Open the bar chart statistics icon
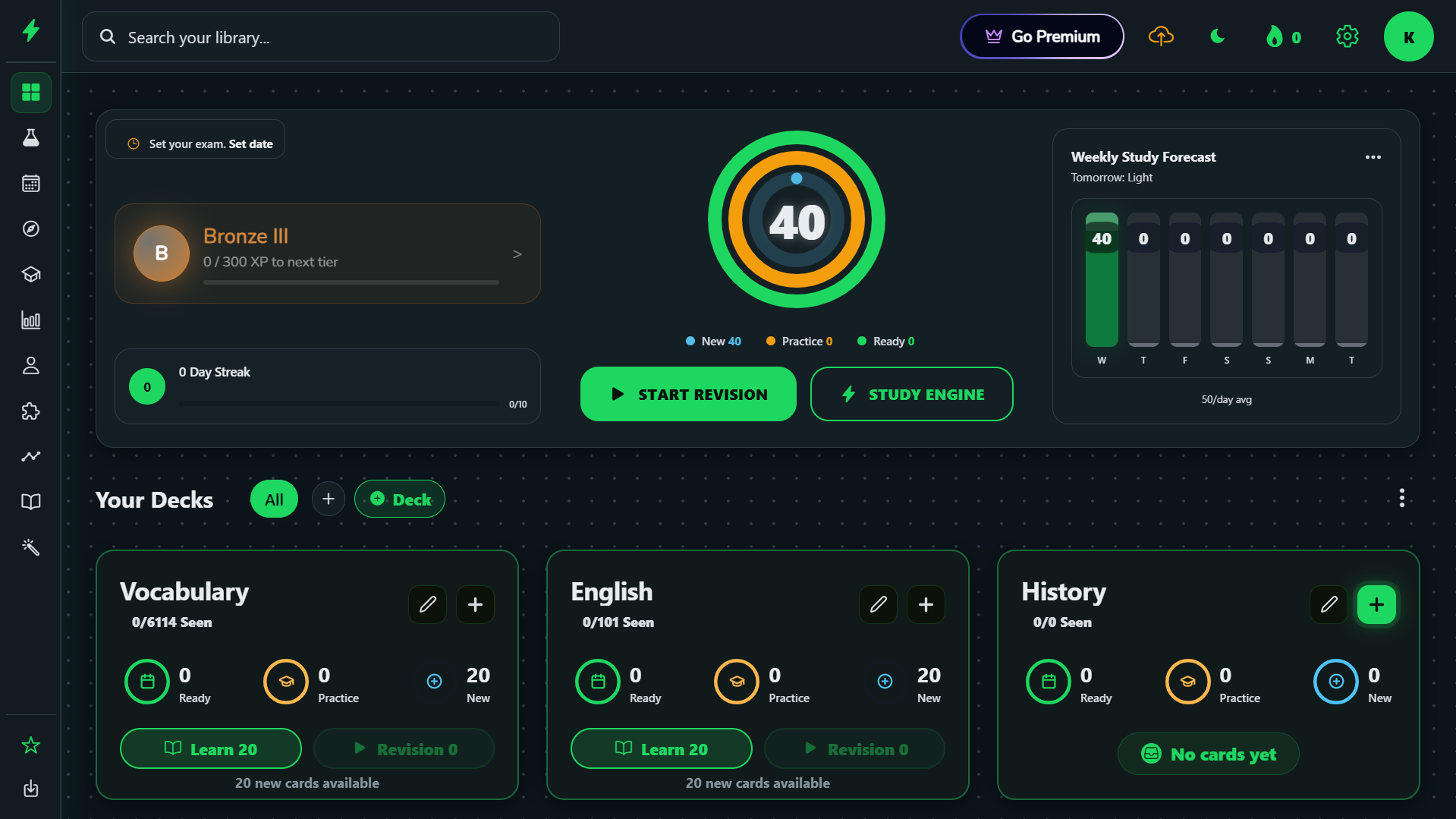This screenshot has height=819, width=1456. (31, 320)
